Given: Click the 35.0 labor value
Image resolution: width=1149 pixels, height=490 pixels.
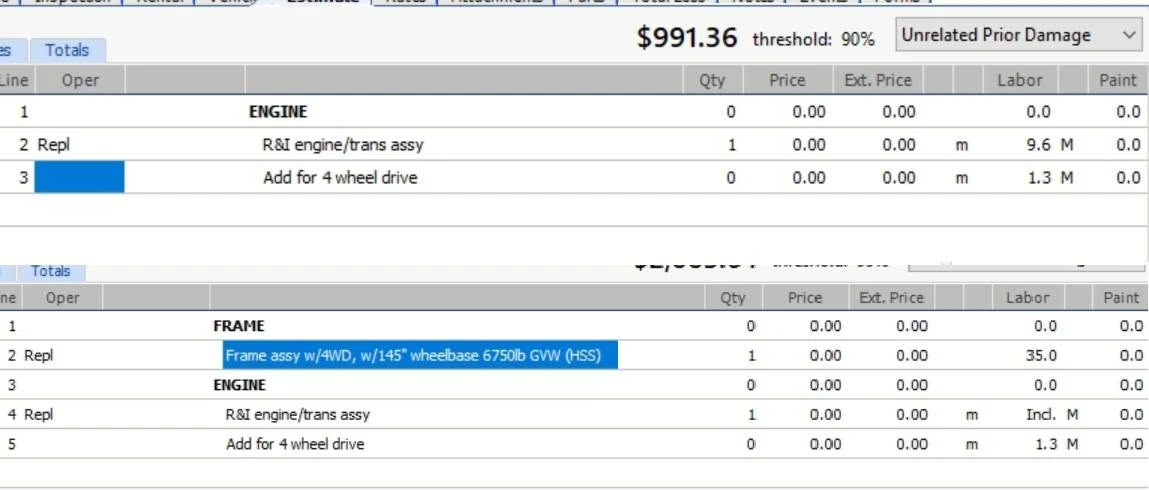Looking at the screenshot, I should point(1042,356).
